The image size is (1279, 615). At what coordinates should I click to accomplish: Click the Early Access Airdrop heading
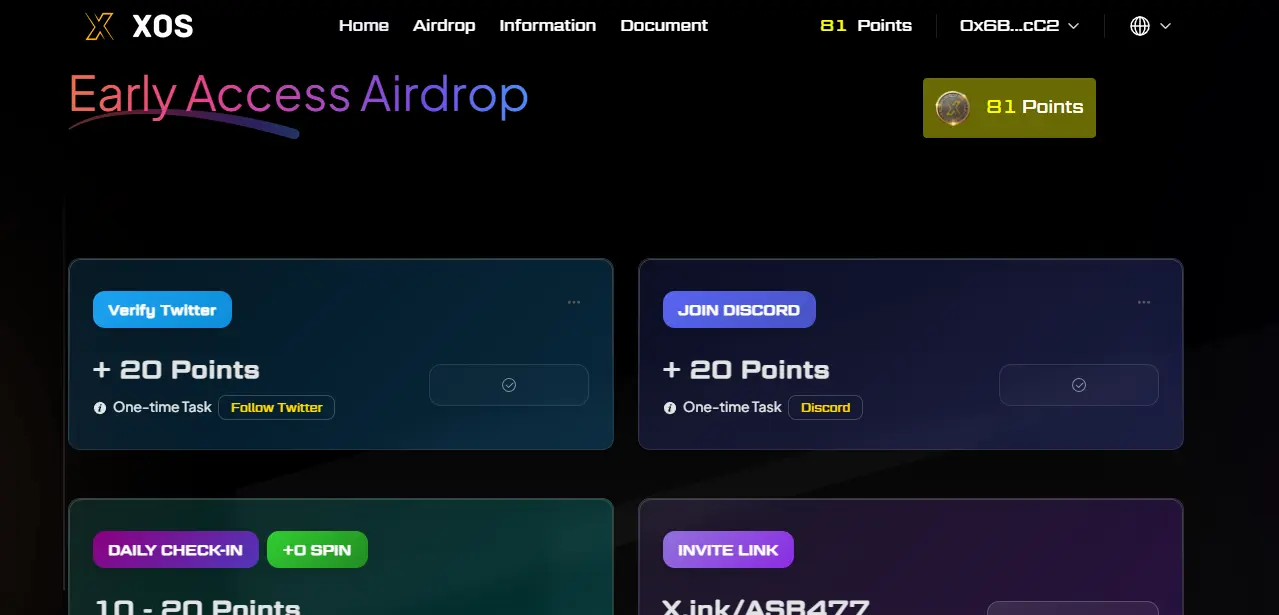pyautogui.click(x=298, y=95)
